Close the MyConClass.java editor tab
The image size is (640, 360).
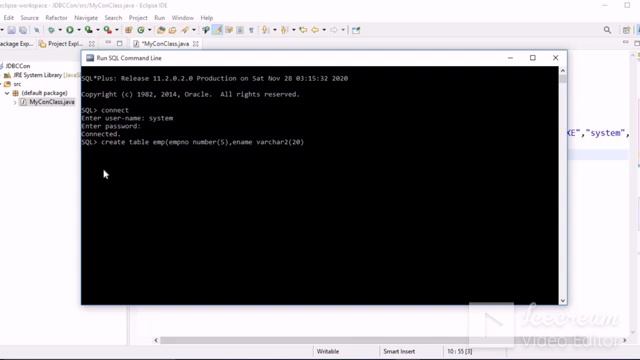[196, 44]
